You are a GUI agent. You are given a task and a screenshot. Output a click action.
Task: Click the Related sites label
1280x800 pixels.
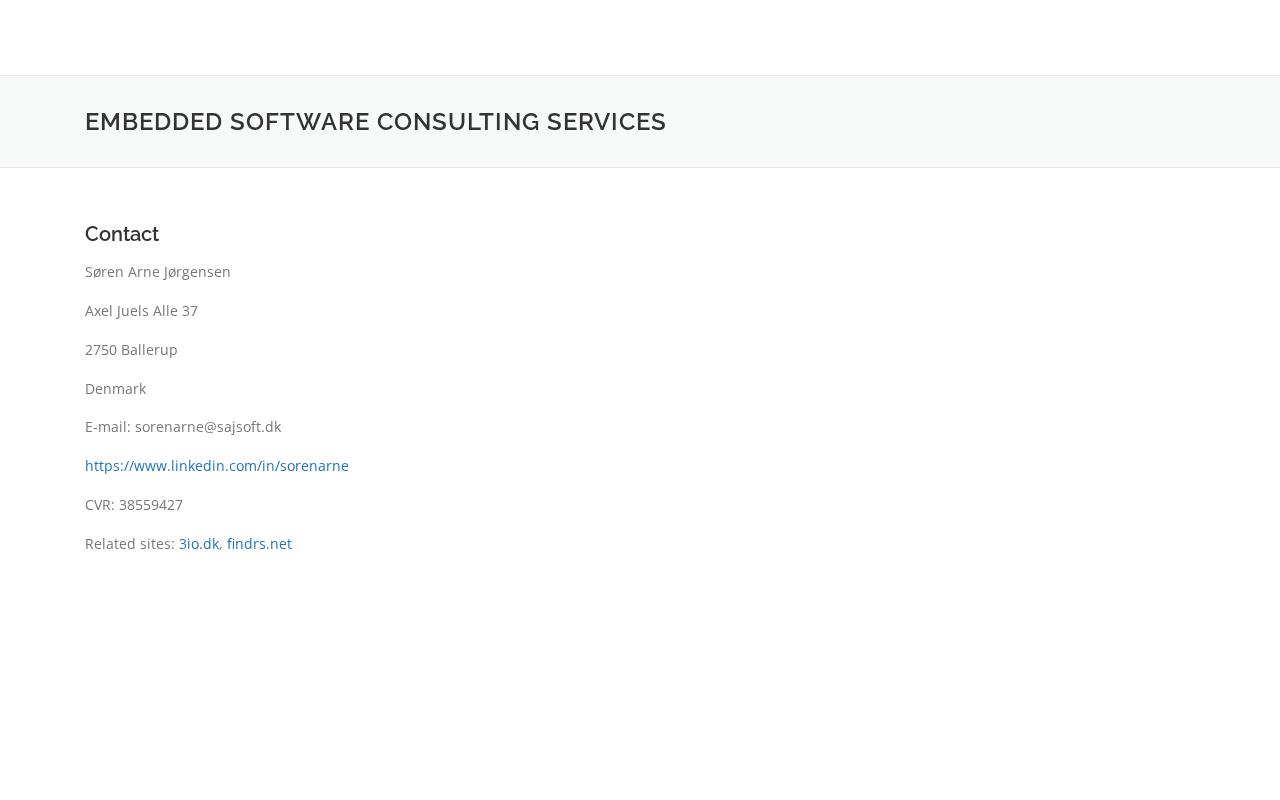click(129, 544)
